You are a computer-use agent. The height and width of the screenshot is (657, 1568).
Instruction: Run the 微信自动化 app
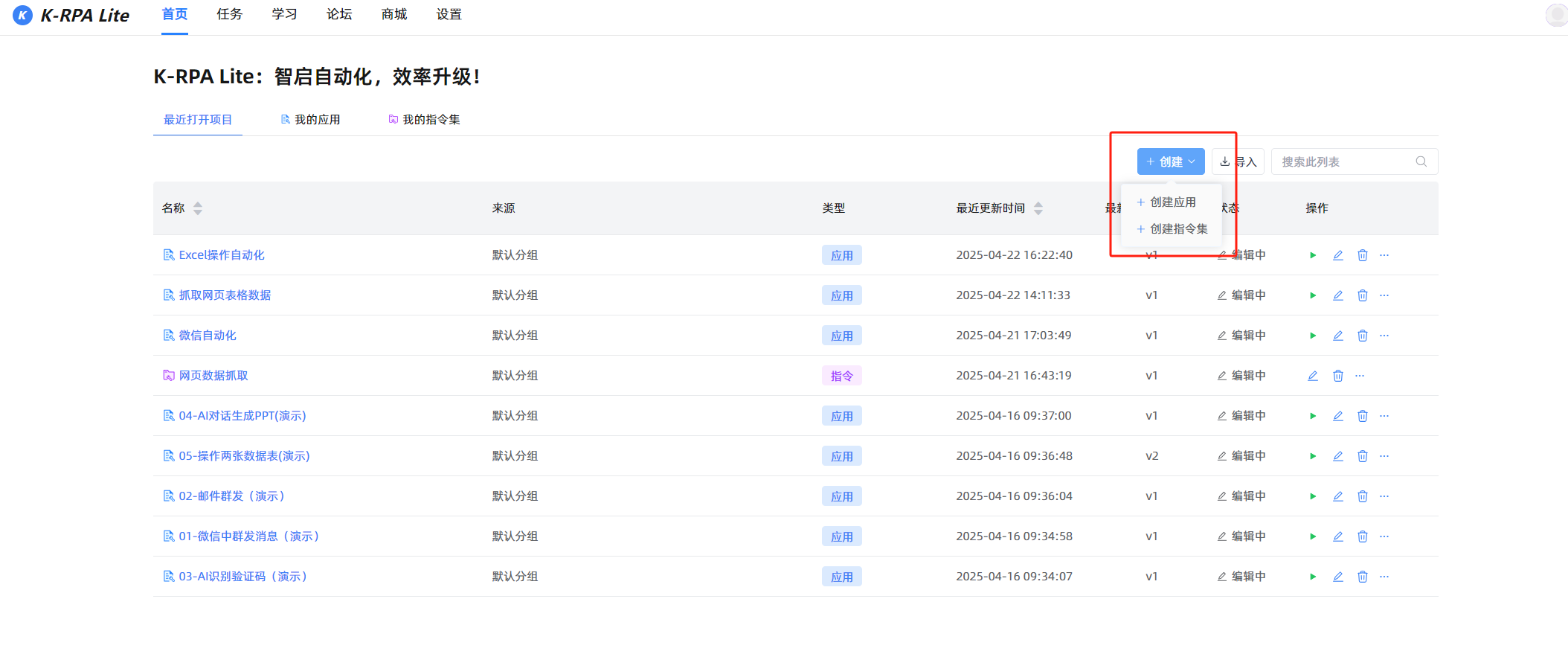[x=1313, y=336]
